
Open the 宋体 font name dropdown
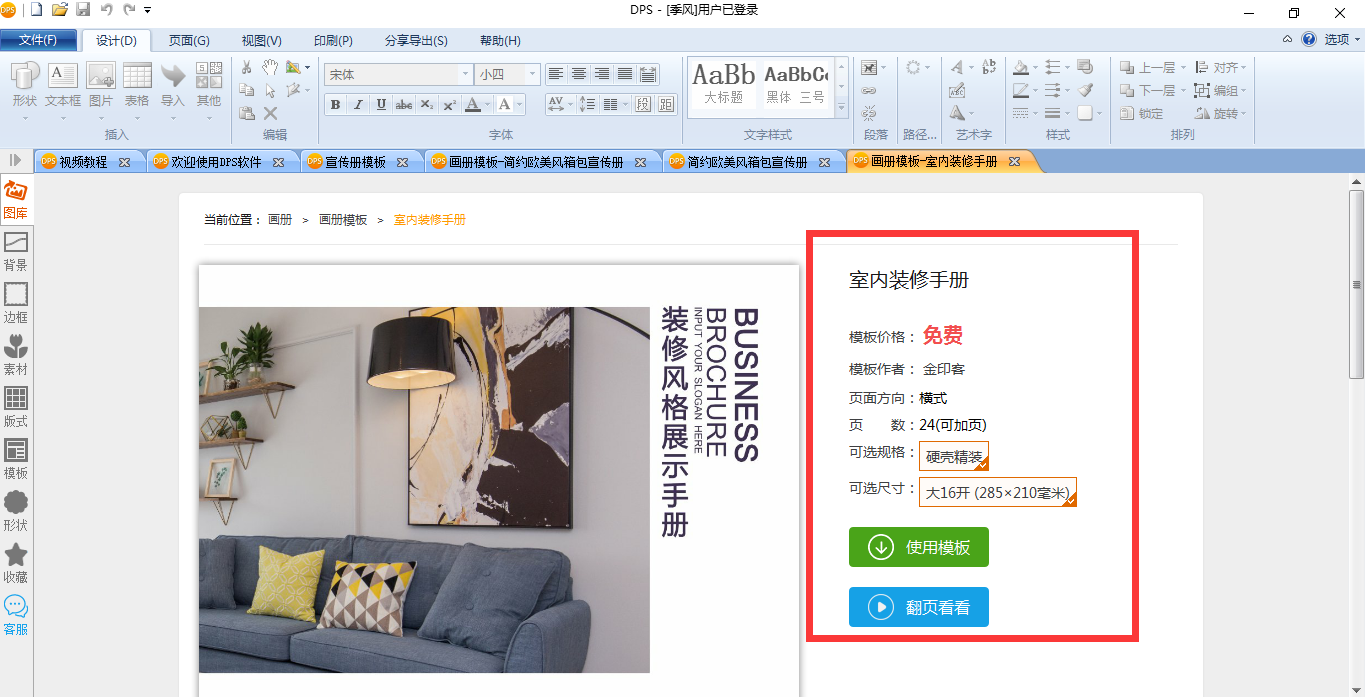(465, 75)
